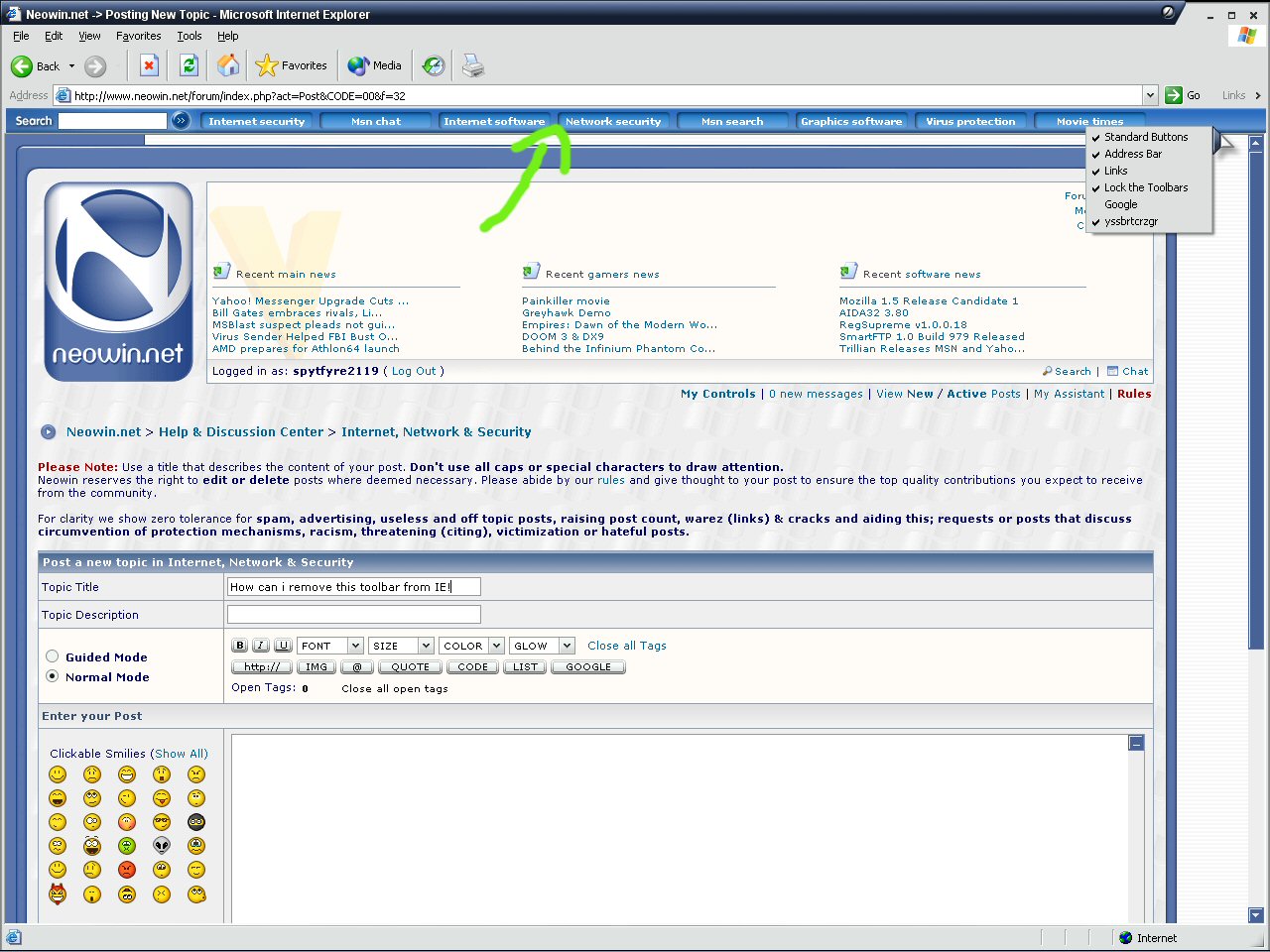Open the FONT dropdown
The width and height of the screenshot is (1270, 952).
click(x=330, y=646)
